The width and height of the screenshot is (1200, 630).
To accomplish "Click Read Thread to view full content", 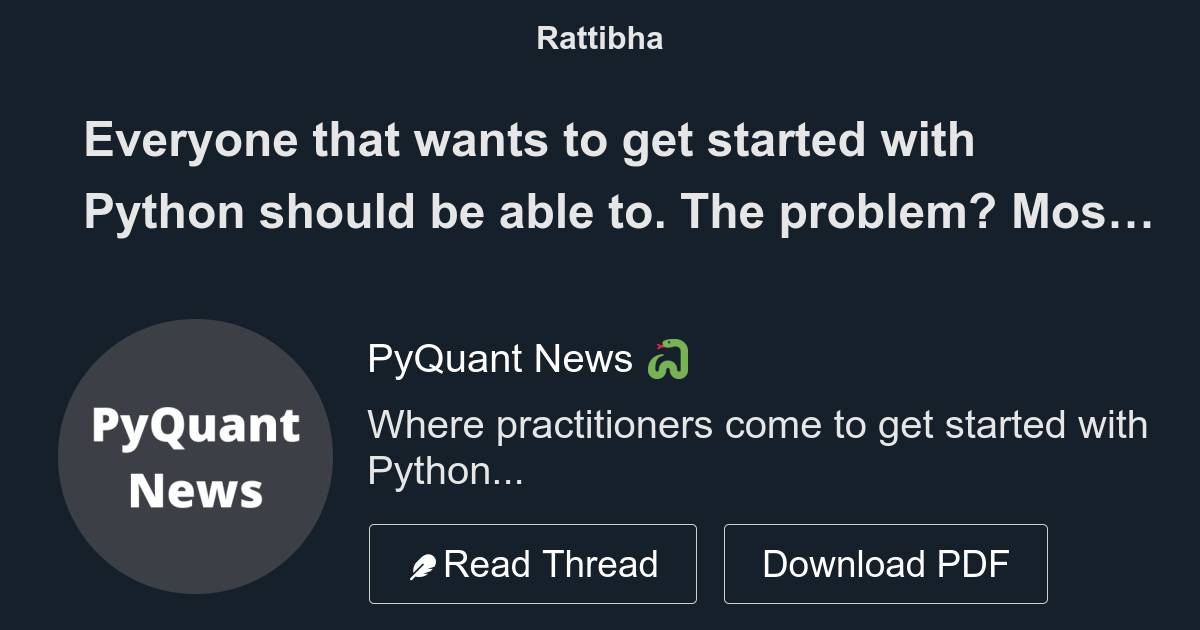I will click(532, 563).
